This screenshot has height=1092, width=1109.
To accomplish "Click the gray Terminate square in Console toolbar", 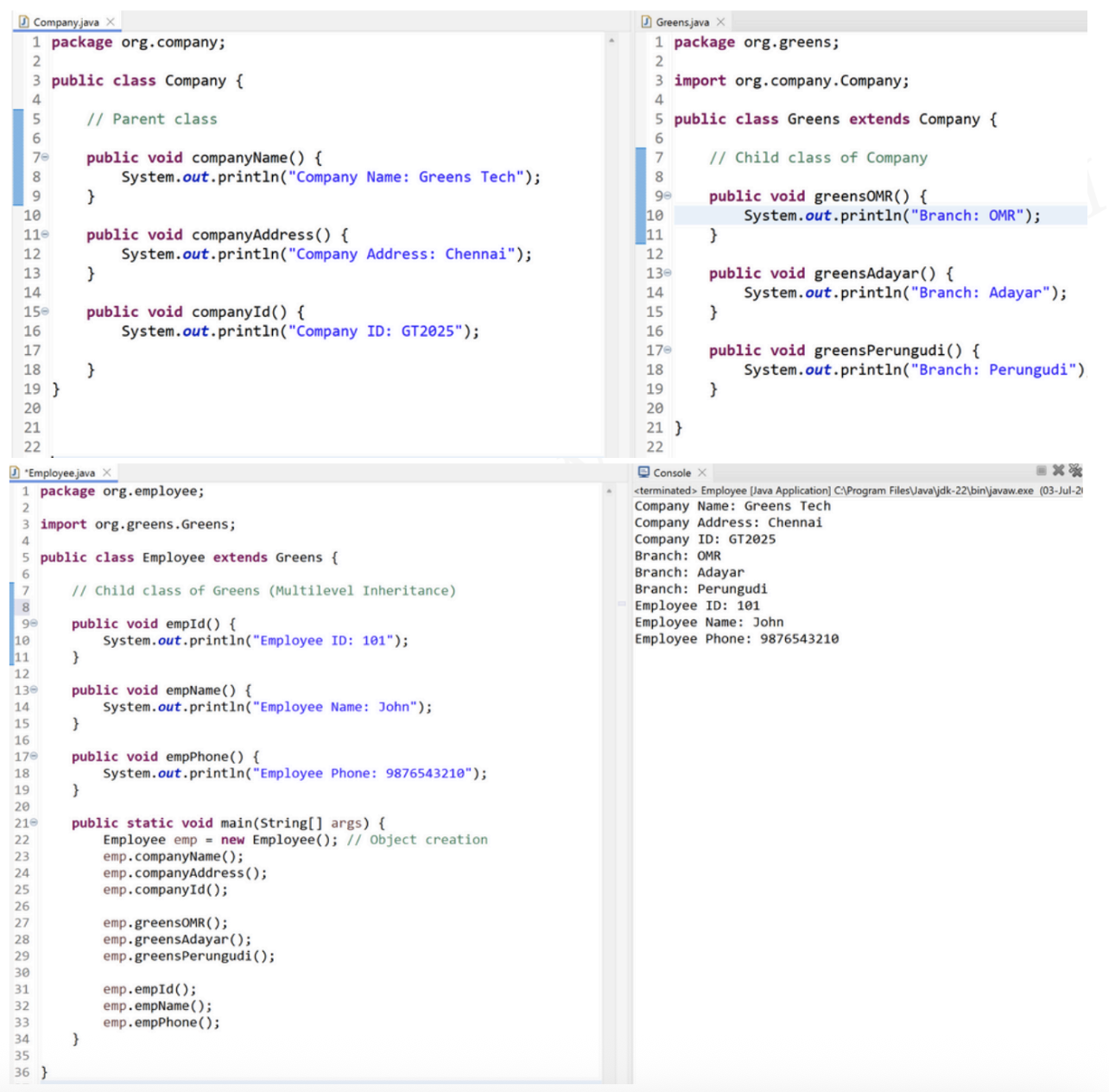I will [x=1042, y=471].
